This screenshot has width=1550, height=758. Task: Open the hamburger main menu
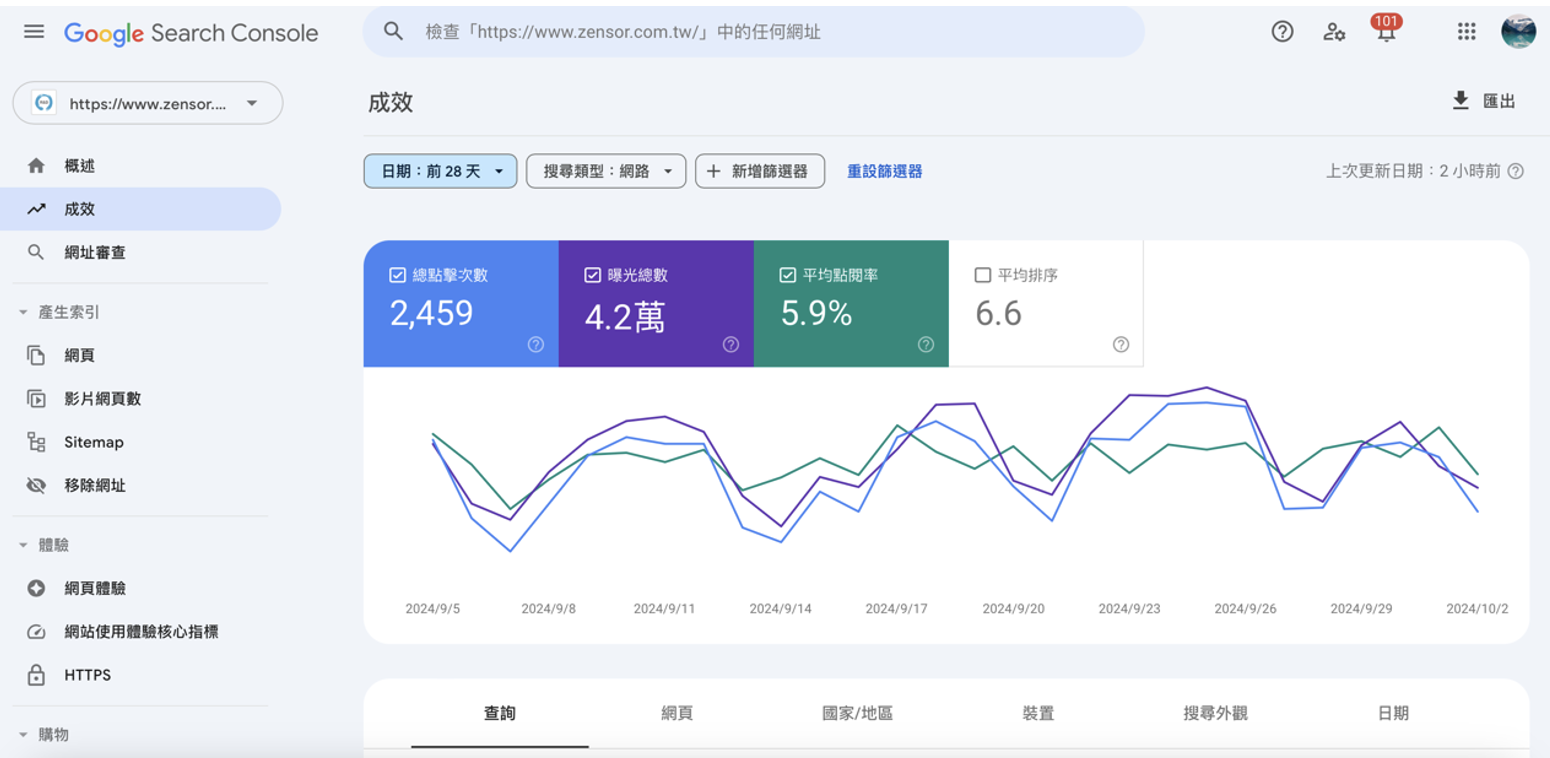(34, 32)
